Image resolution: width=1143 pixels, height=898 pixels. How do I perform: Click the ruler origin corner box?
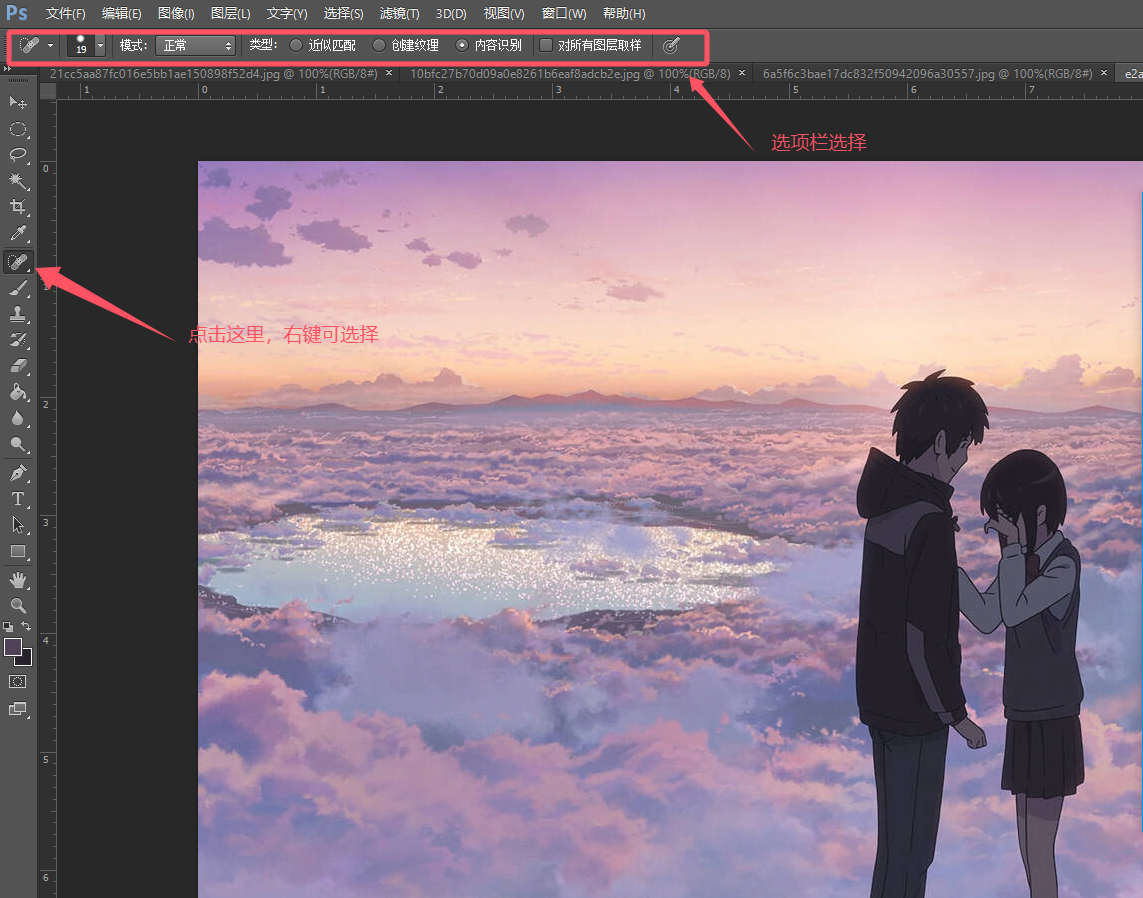coord(48,90)
